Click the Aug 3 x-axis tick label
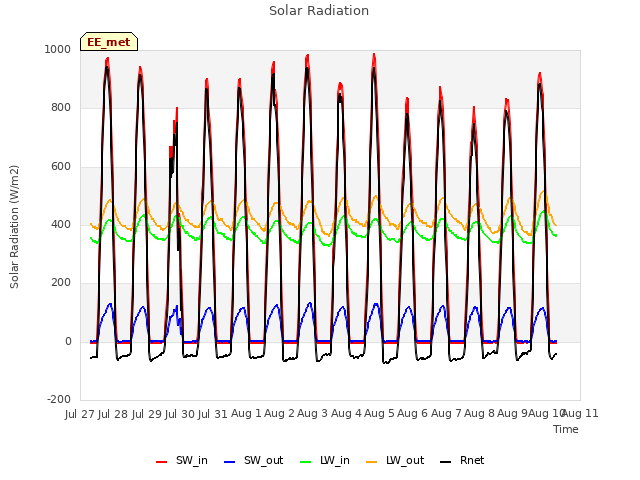 pyautogui.click(x=313, y=414)
